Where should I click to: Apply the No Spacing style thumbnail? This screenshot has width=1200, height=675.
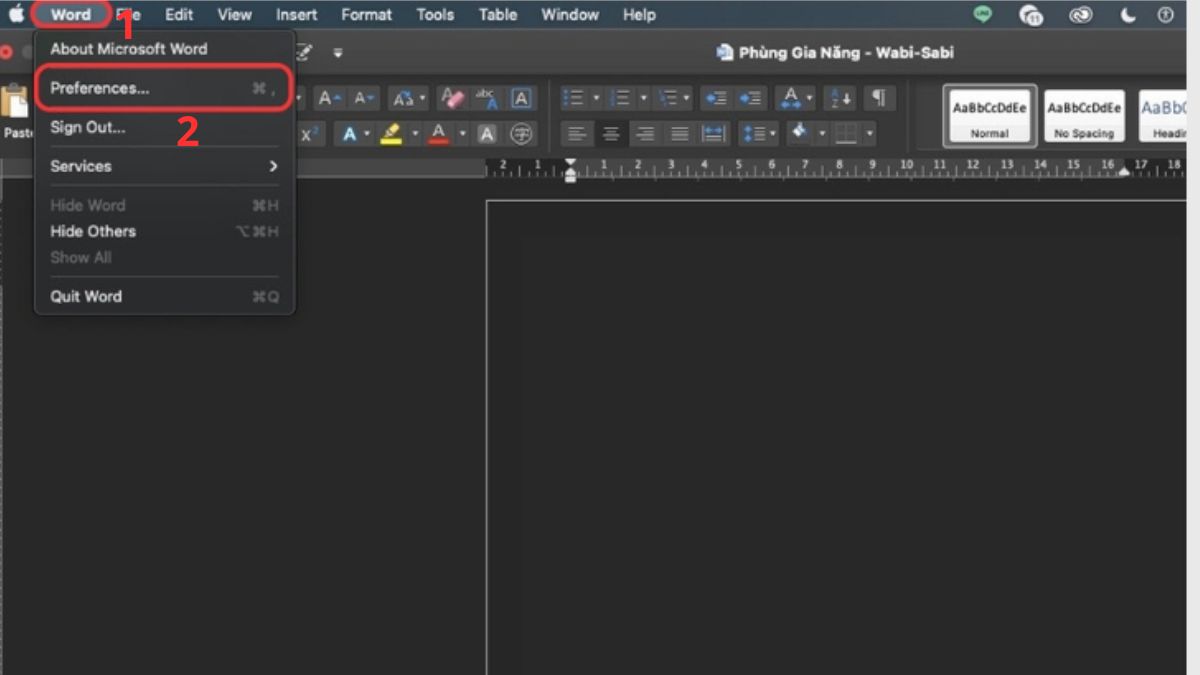point(1084,115)
